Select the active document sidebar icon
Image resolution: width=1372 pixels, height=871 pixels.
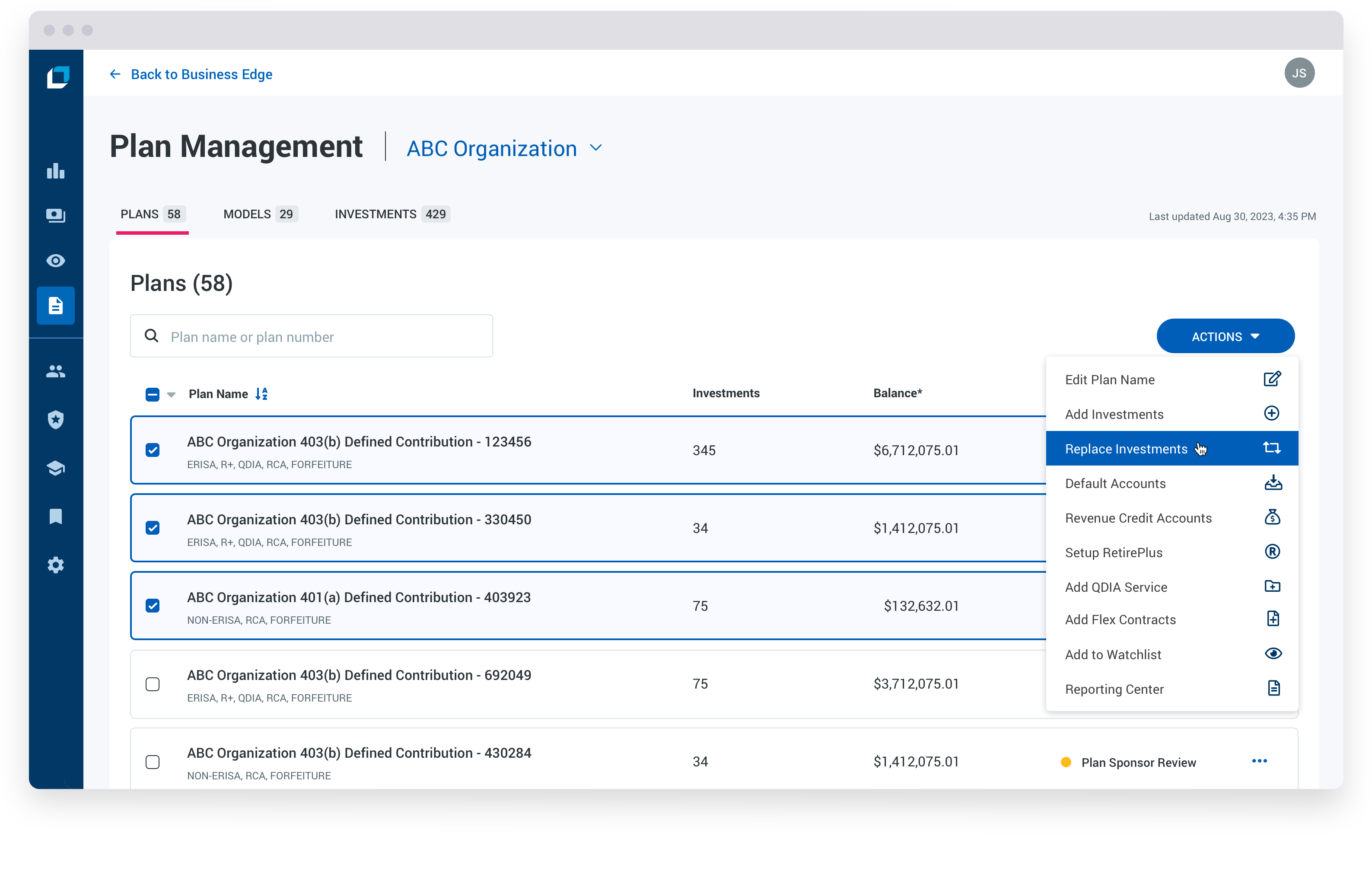[x=56, y=306]
